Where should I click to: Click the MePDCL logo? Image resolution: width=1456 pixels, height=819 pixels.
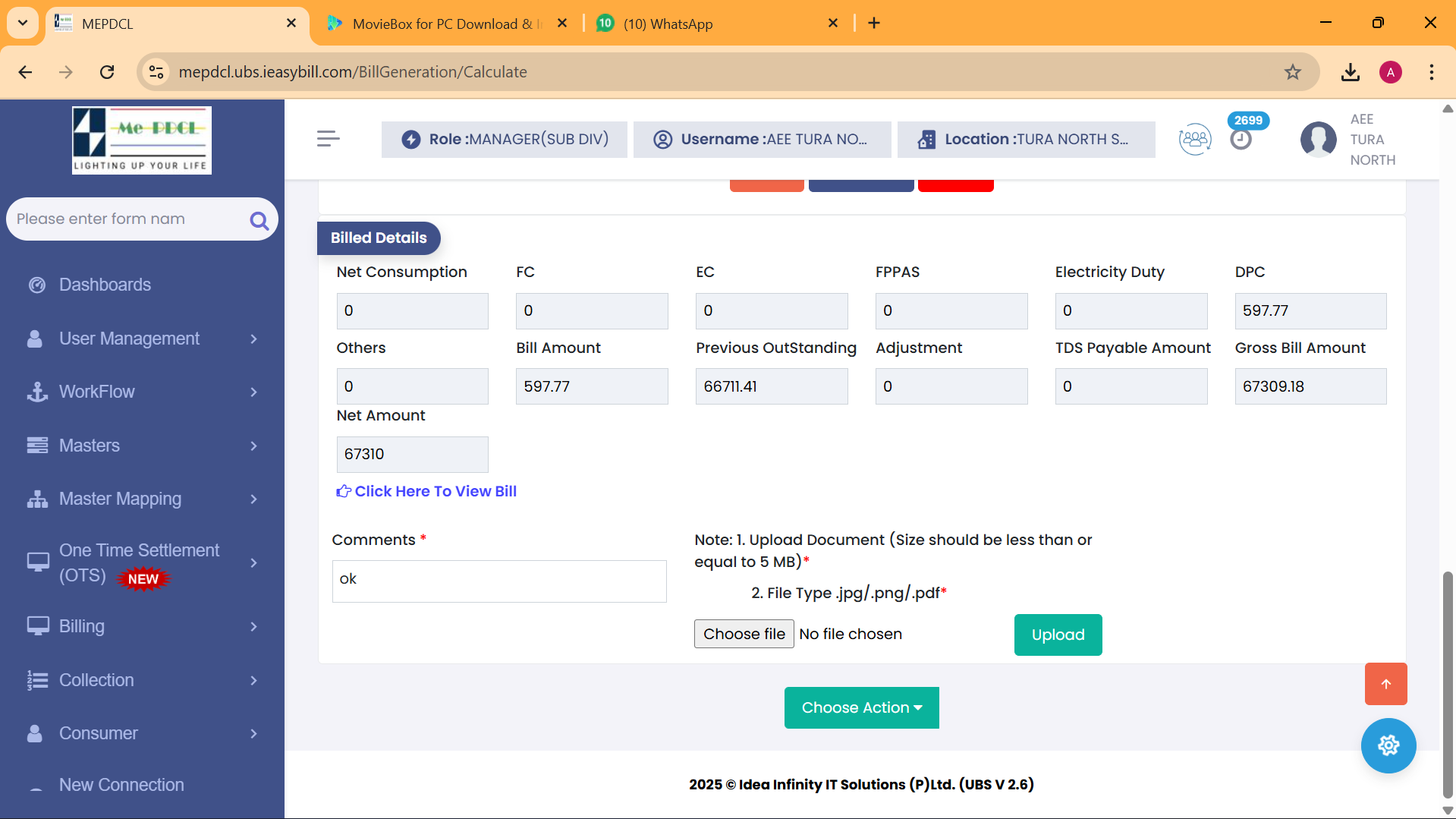pyautogui.click(x=142, y=140)
